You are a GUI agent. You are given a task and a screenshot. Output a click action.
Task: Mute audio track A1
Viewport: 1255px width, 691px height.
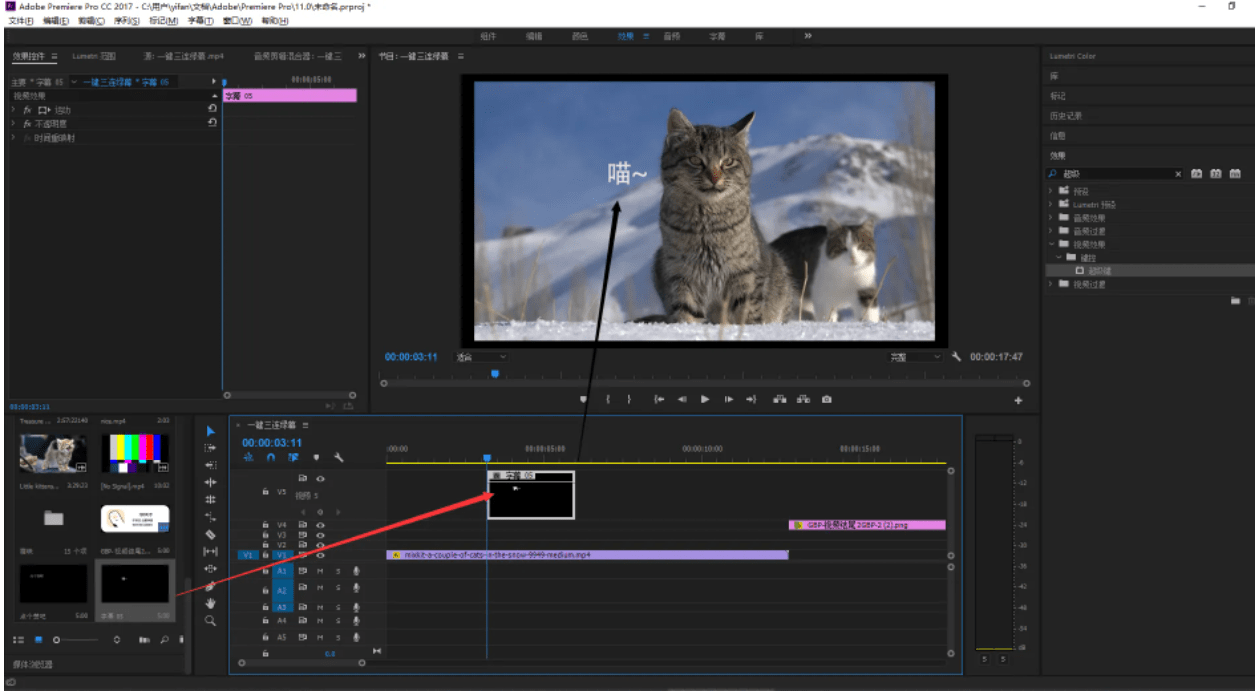(x=320, y=571)
